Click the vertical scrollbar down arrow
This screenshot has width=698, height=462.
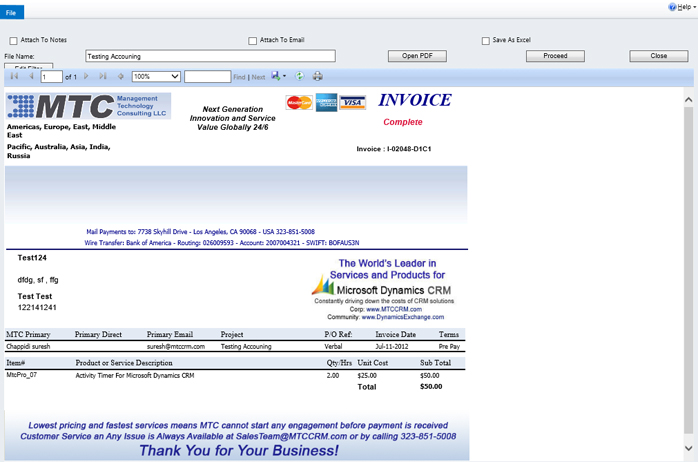pos(689,449)
